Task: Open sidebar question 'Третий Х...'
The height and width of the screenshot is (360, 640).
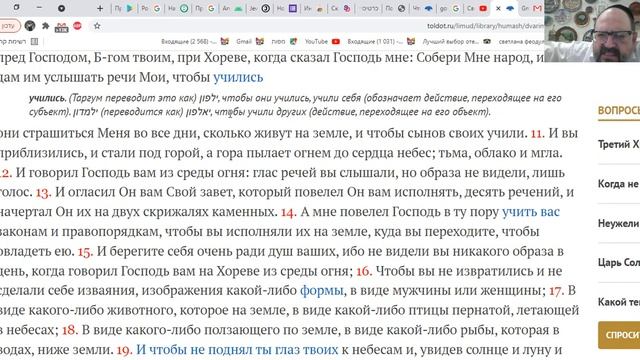Action: (x=619, y=144)
